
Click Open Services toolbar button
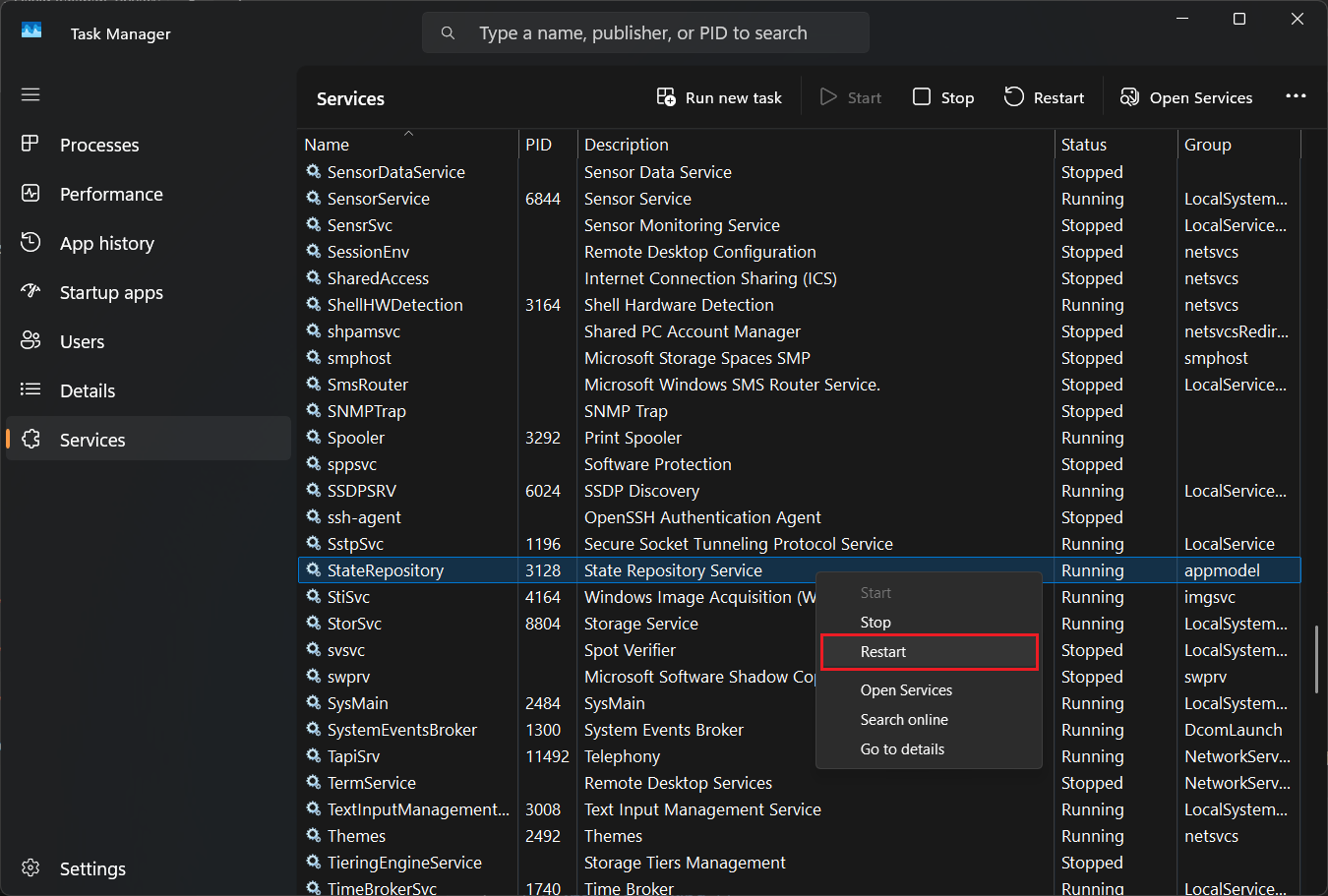[x=1186, y=97]
